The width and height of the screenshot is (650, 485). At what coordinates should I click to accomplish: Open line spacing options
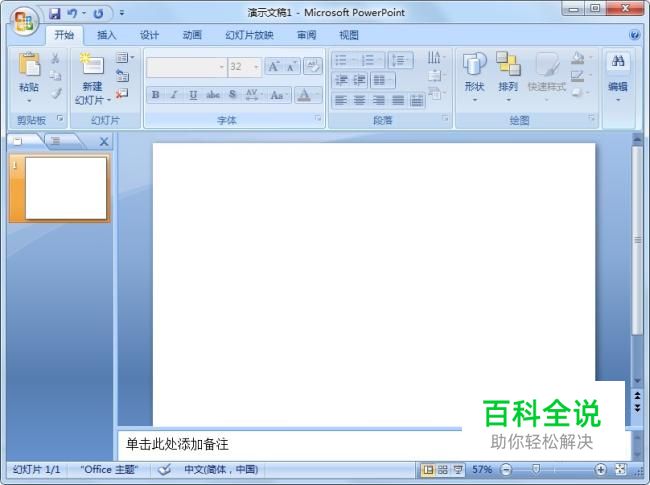click(400, 61)
